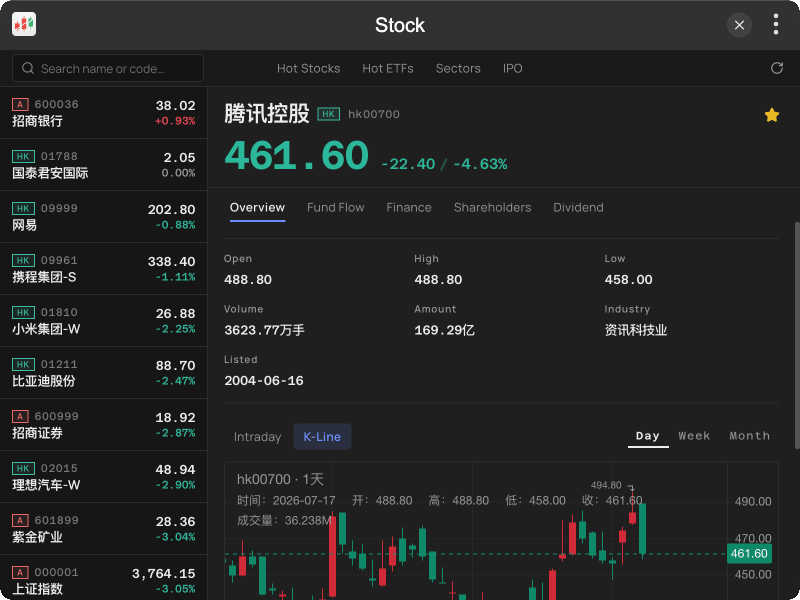The width and height of the screenshot is (800, 600).
Task: Click the +0.93% change of 招商银行
Action: (x=175, y=121)
